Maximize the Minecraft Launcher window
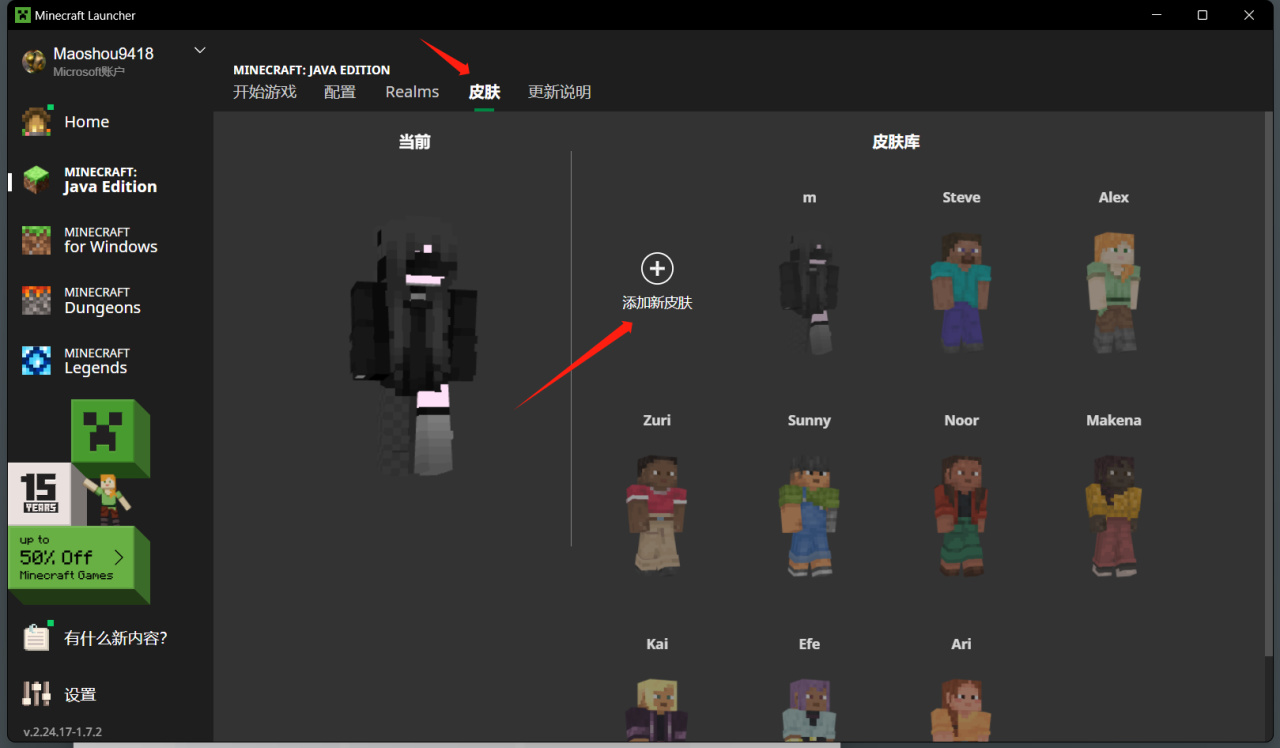The height and width of the screenshot is (748, 1280). 1202,15
